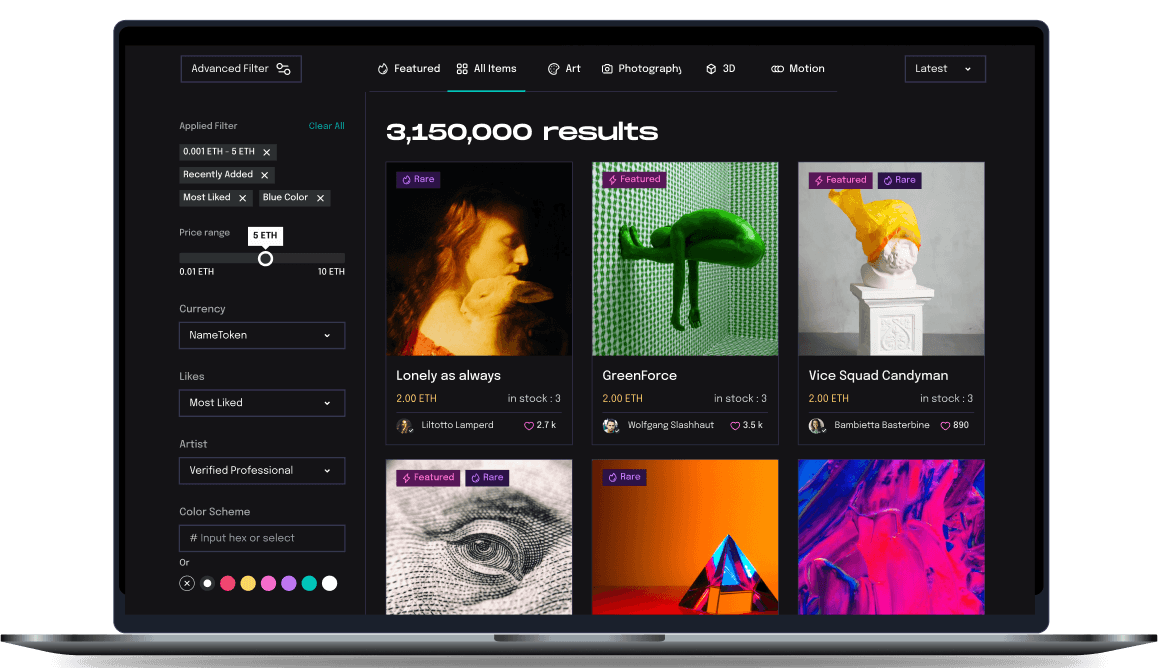Switch to the Photography tab

641,69
